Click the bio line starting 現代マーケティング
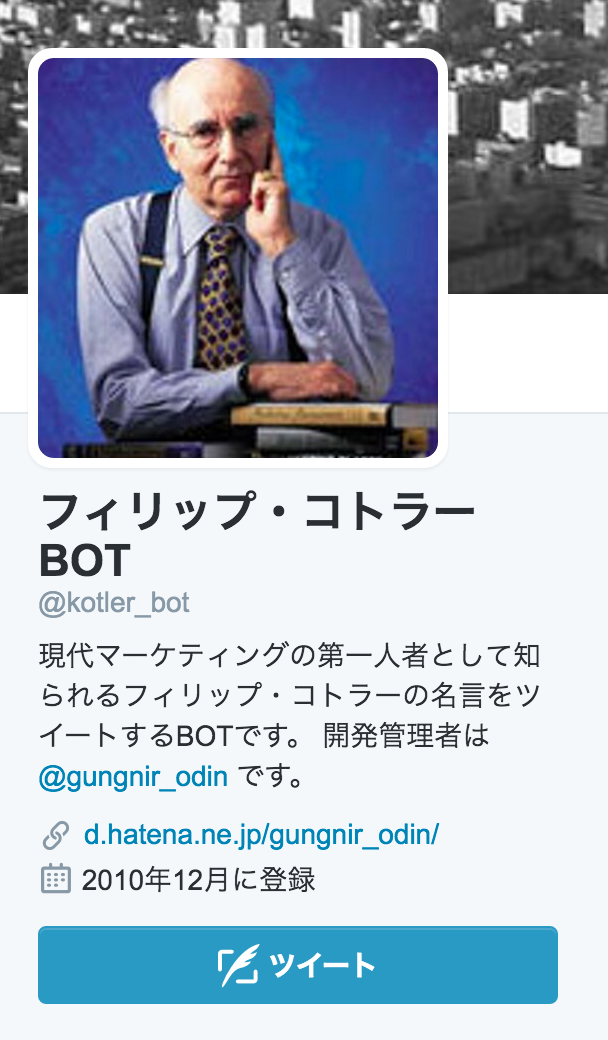This screenshot has height=1040, width=608. (289, 656)
